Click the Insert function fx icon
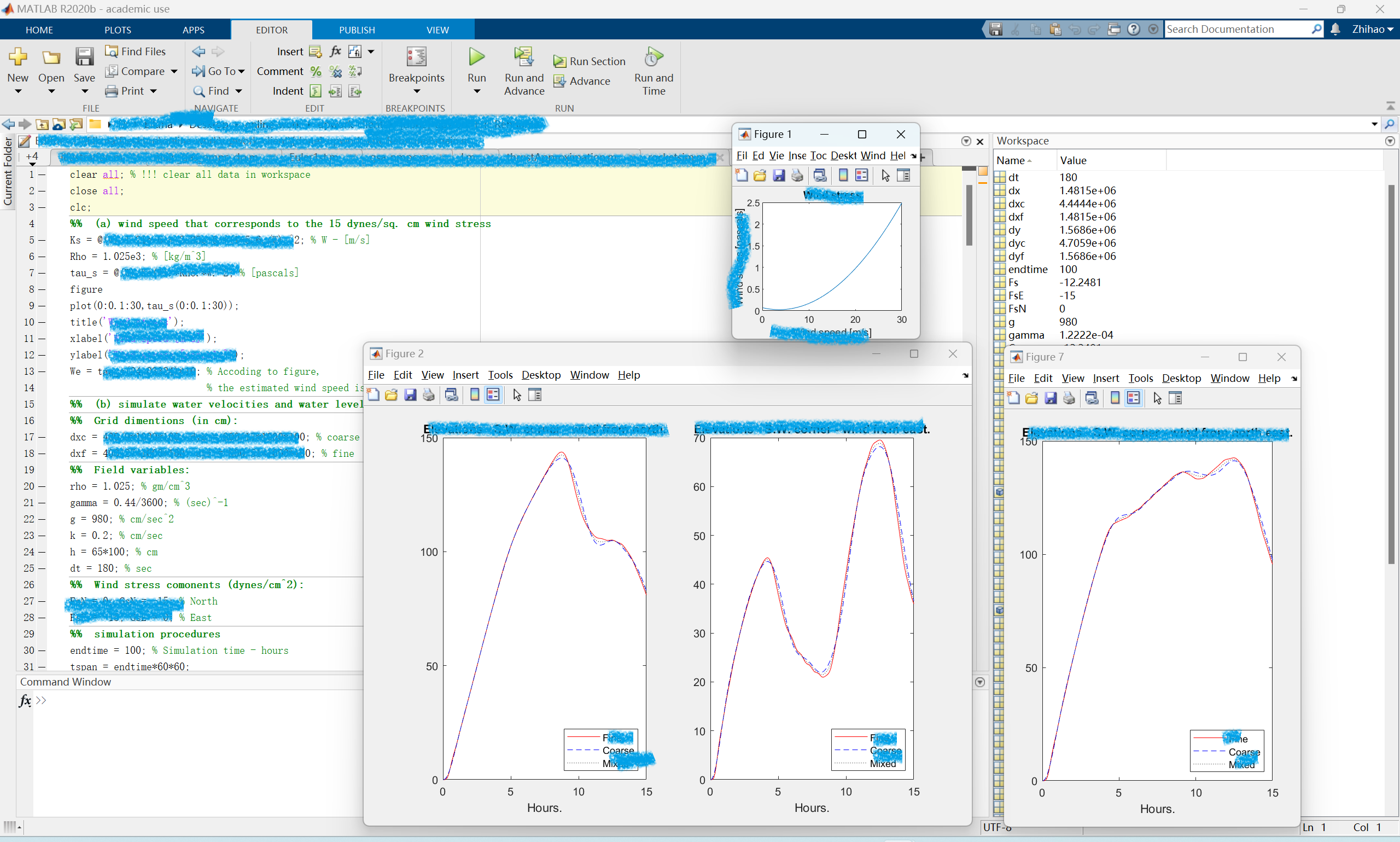 (x=335, y=51)
